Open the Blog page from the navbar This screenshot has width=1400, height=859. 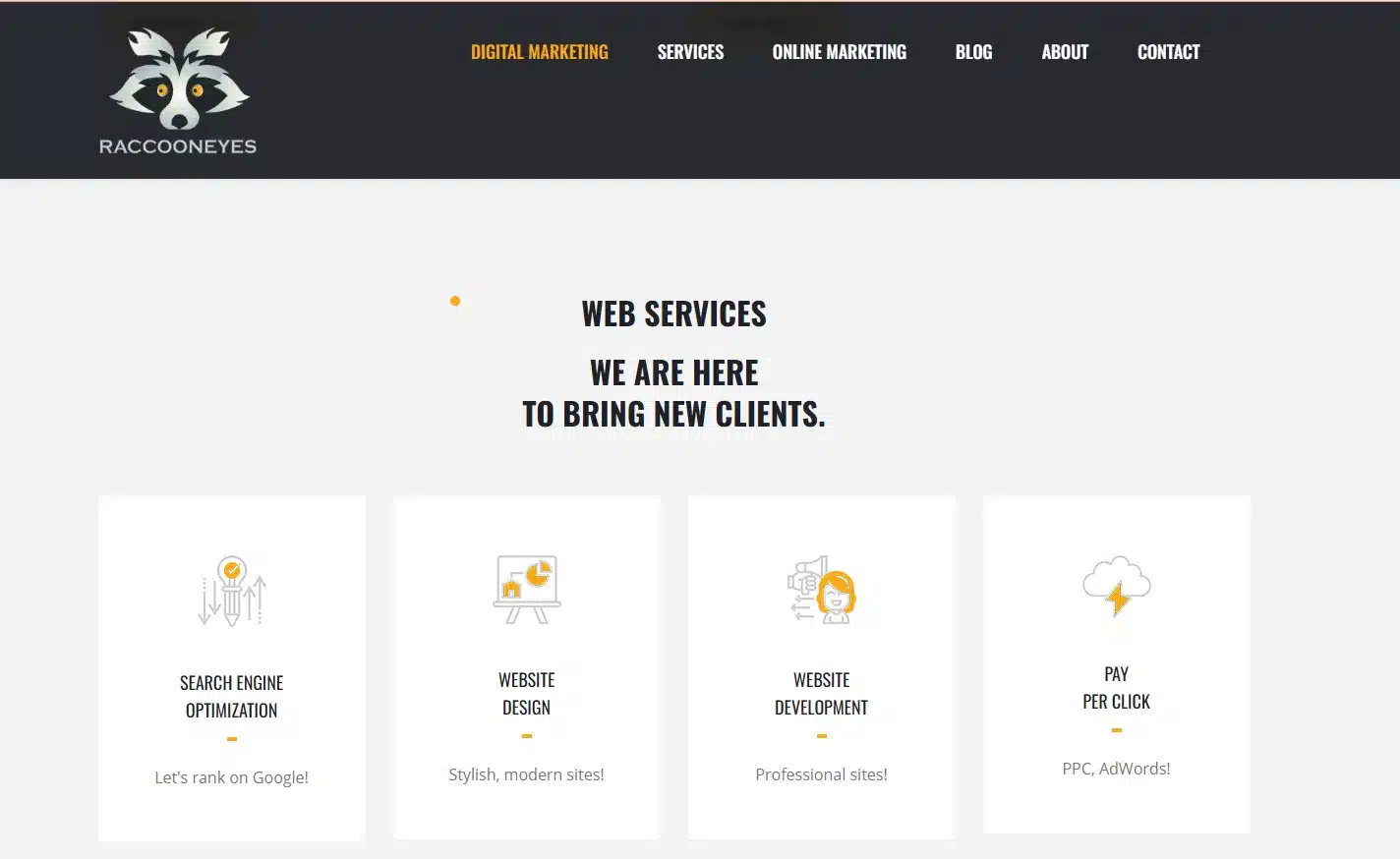973,51
